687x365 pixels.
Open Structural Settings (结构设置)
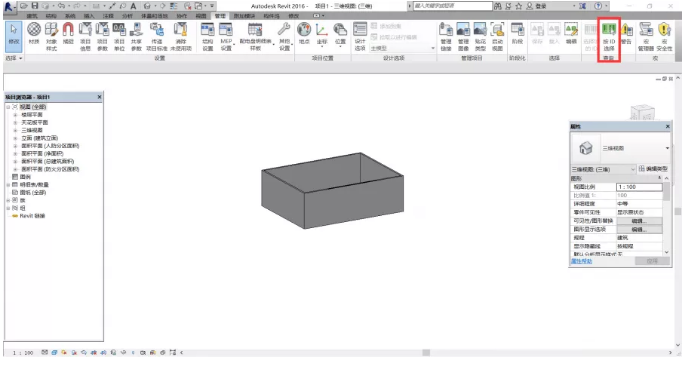(208, 36)
